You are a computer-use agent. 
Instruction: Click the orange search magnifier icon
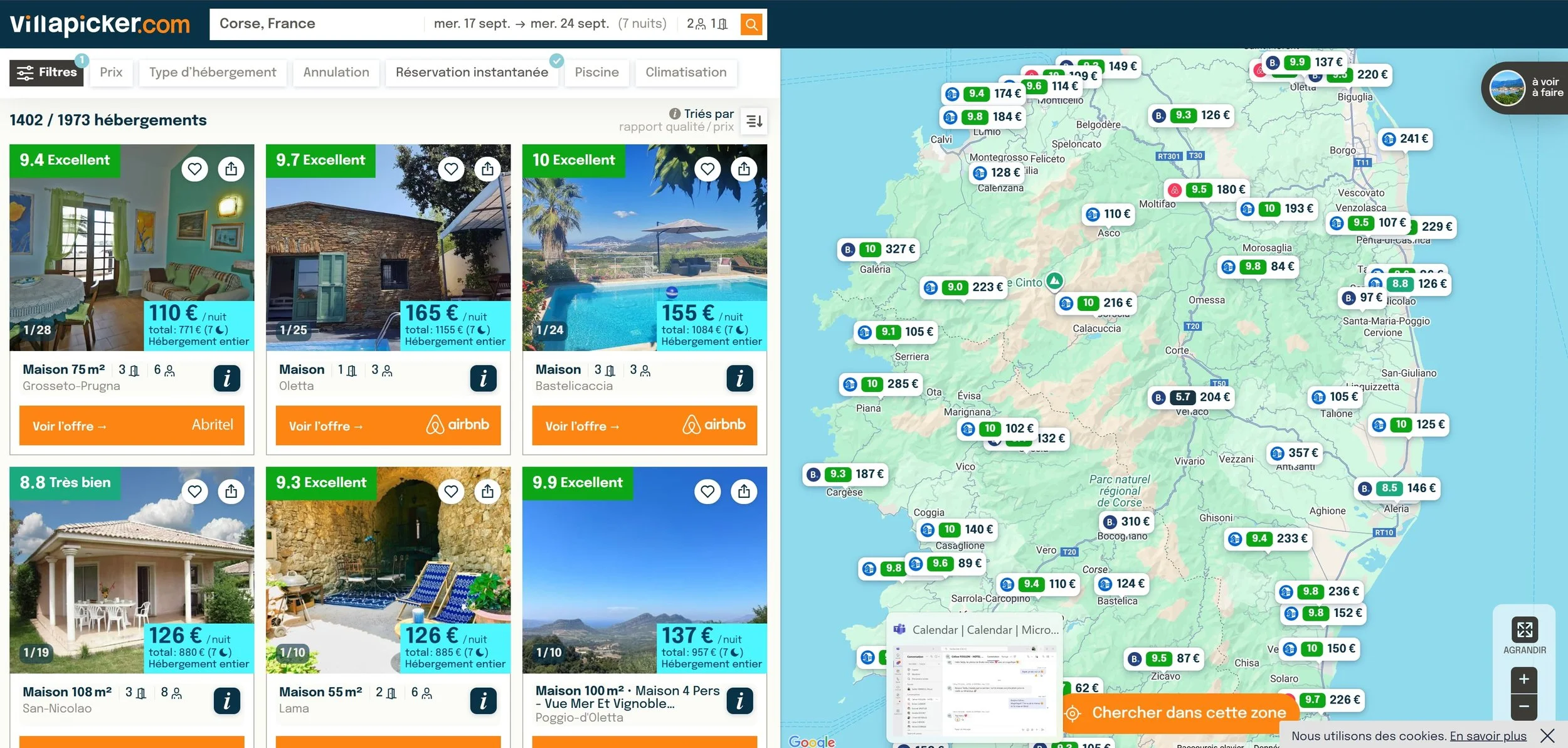(x=751, y=24)
